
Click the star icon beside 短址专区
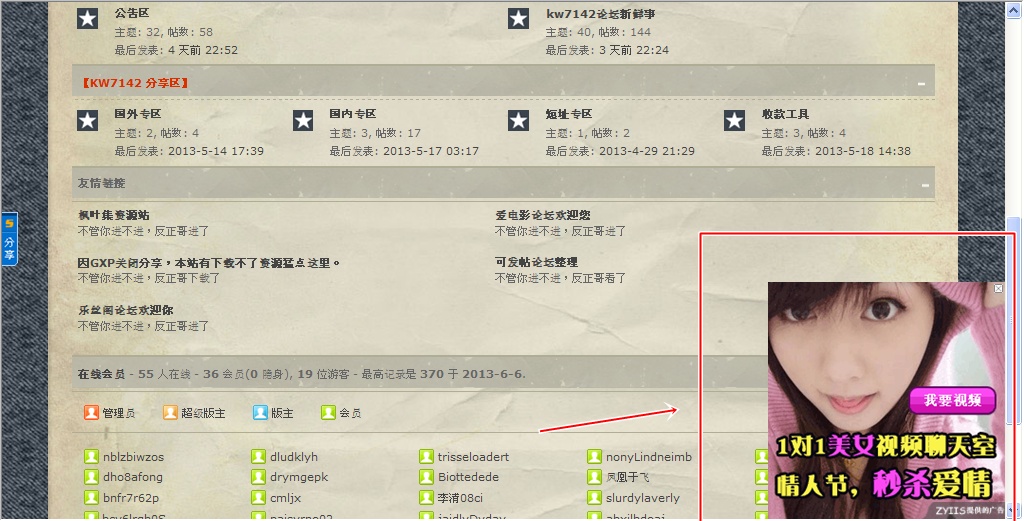click(519, 120)
